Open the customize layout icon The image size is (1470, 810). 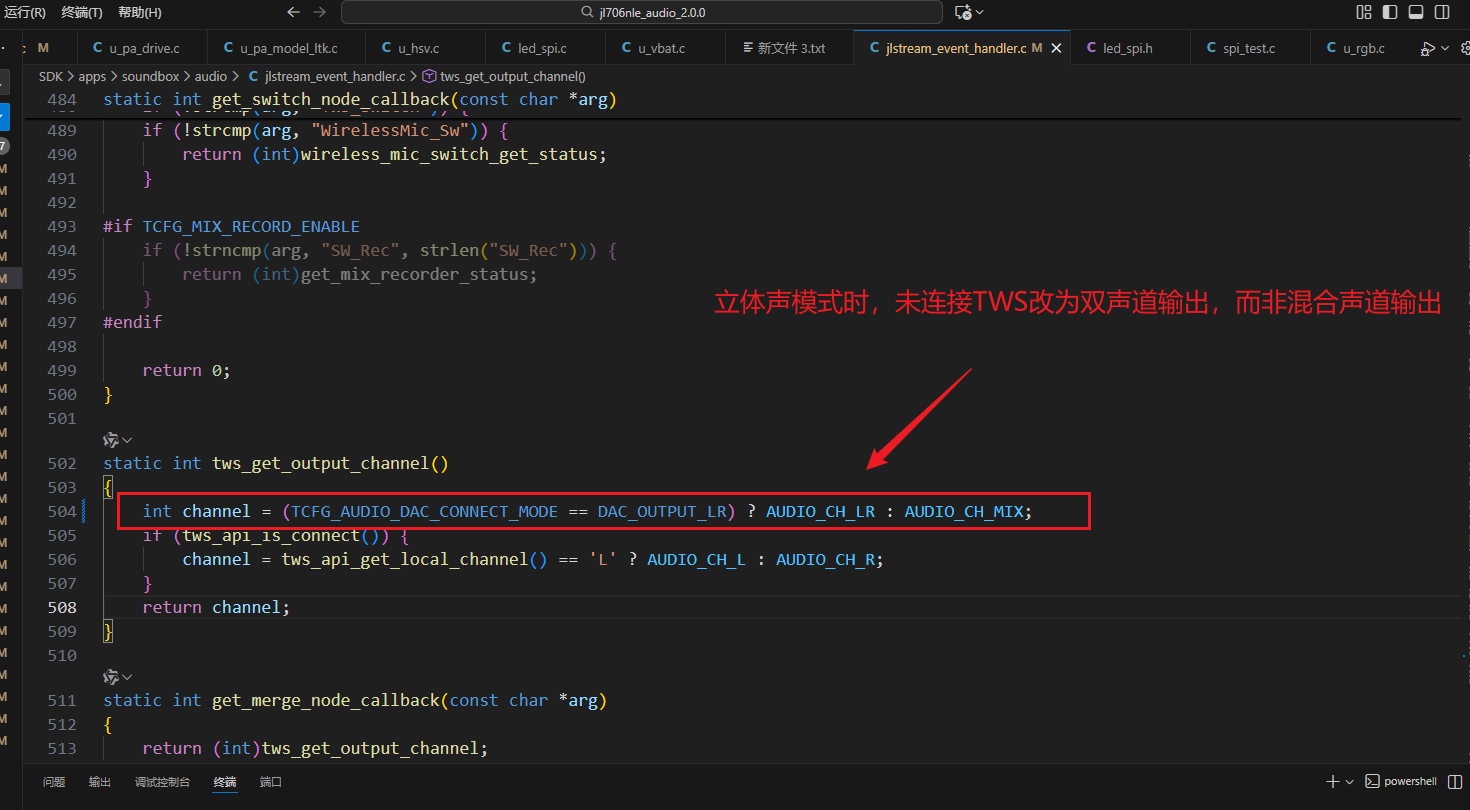pyautogui.click(x=1364, y=12)
